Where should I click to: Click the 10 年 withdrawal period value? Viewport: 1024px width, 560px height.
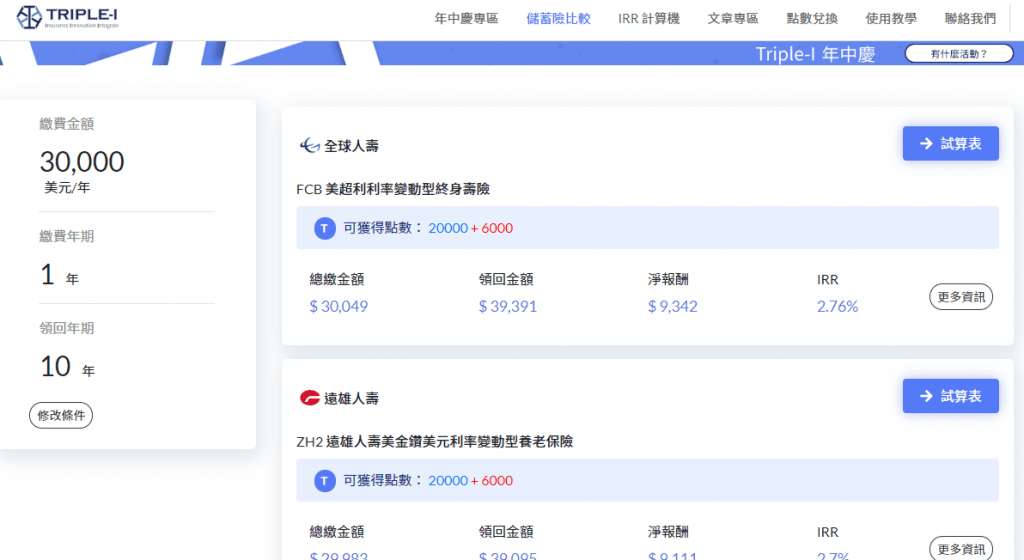point(68,367)
